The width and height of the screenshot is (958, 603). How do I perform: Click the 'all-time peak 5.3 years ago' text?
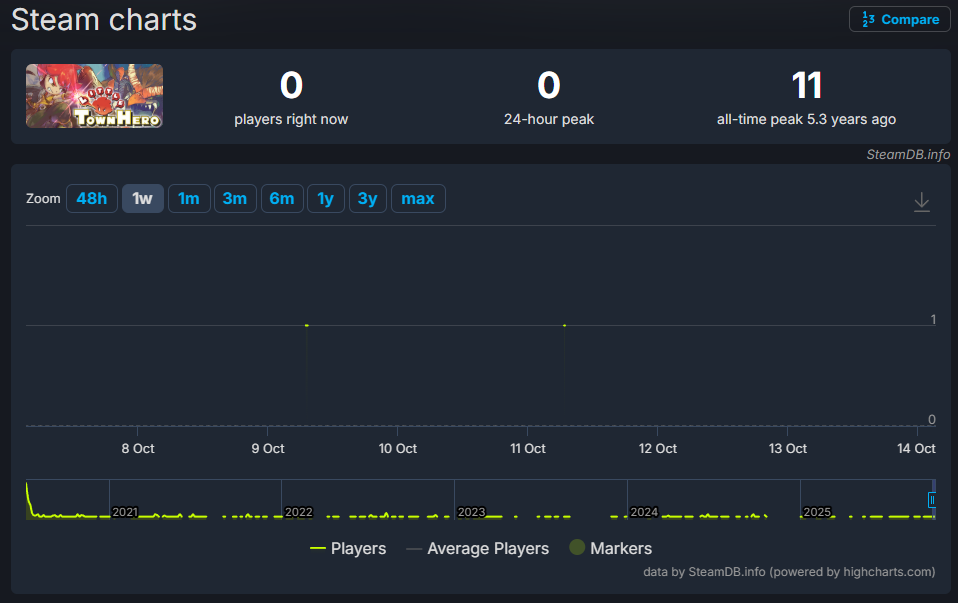[806, 119]
